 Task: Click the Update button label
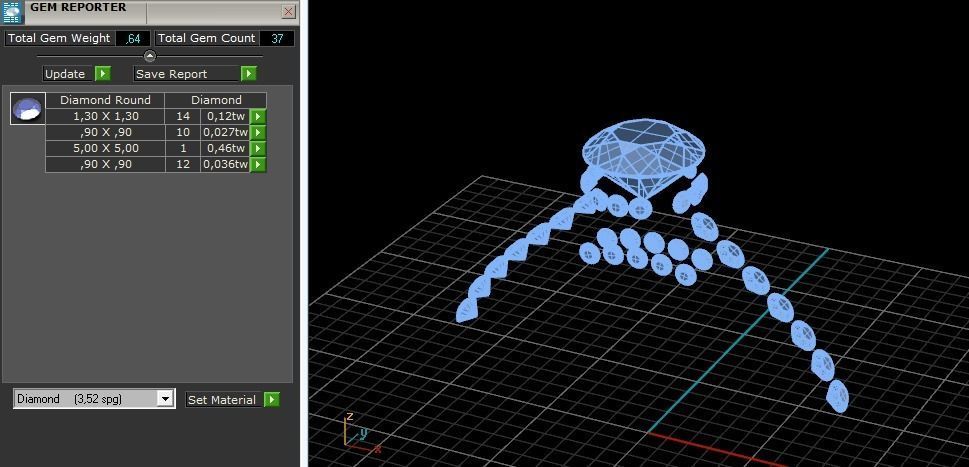[67, 74]
